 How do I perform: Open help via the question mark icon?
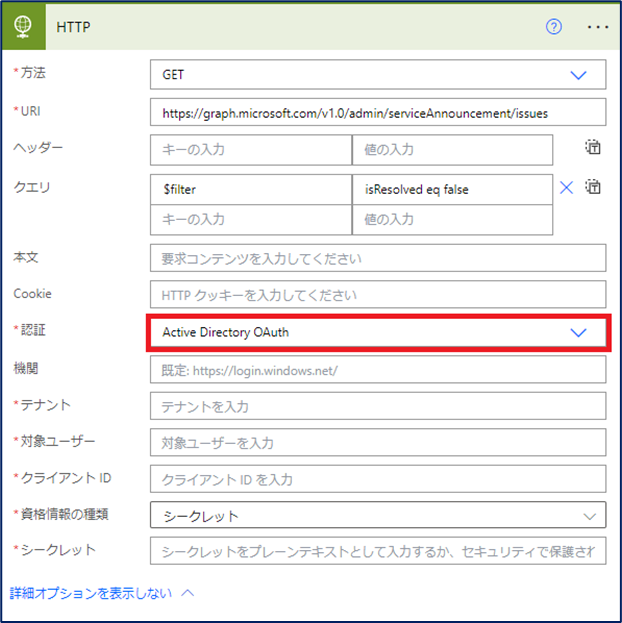554,27
